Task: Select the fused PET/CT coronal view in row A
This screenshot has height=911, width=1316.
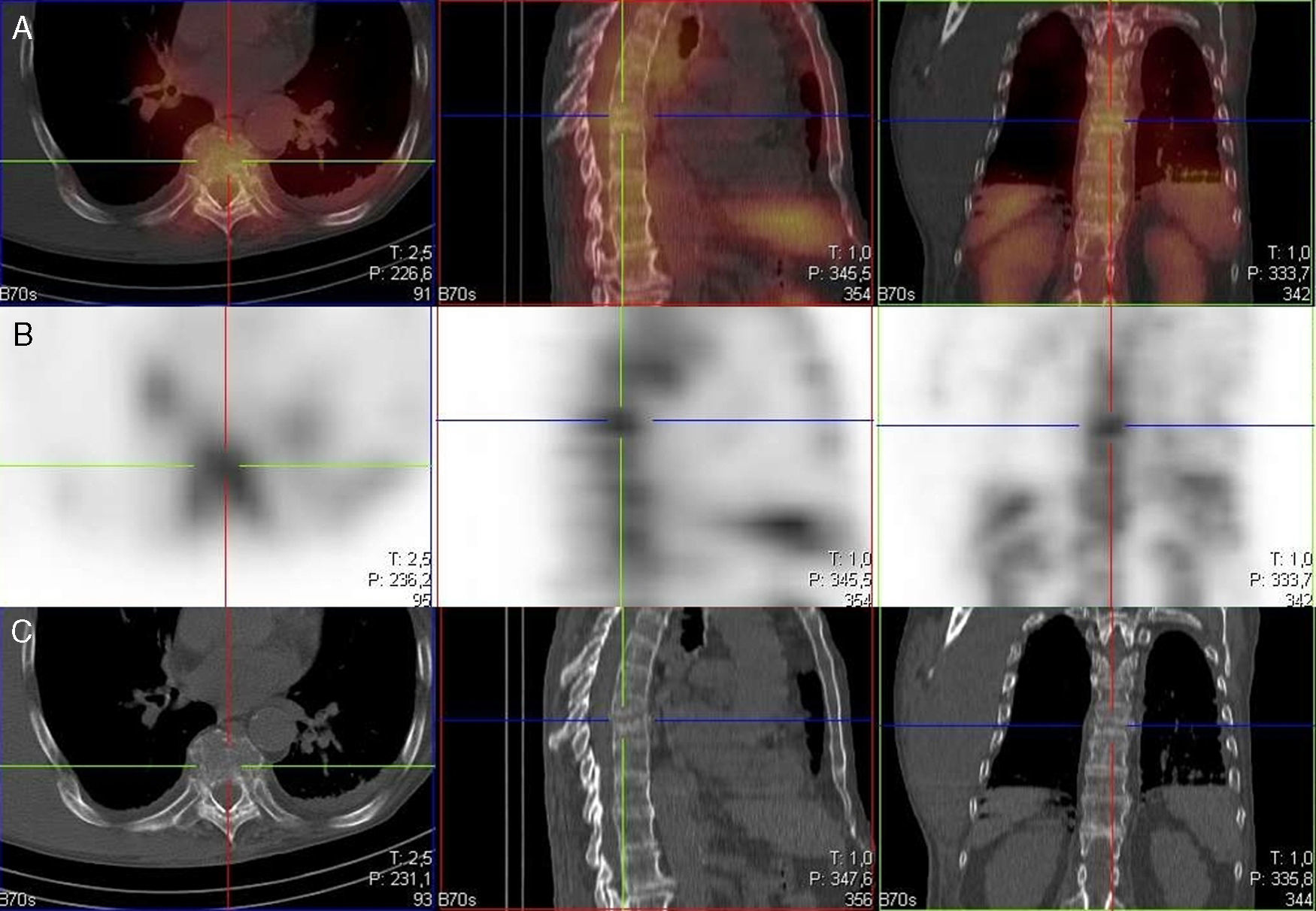Action: [1096, 152]
